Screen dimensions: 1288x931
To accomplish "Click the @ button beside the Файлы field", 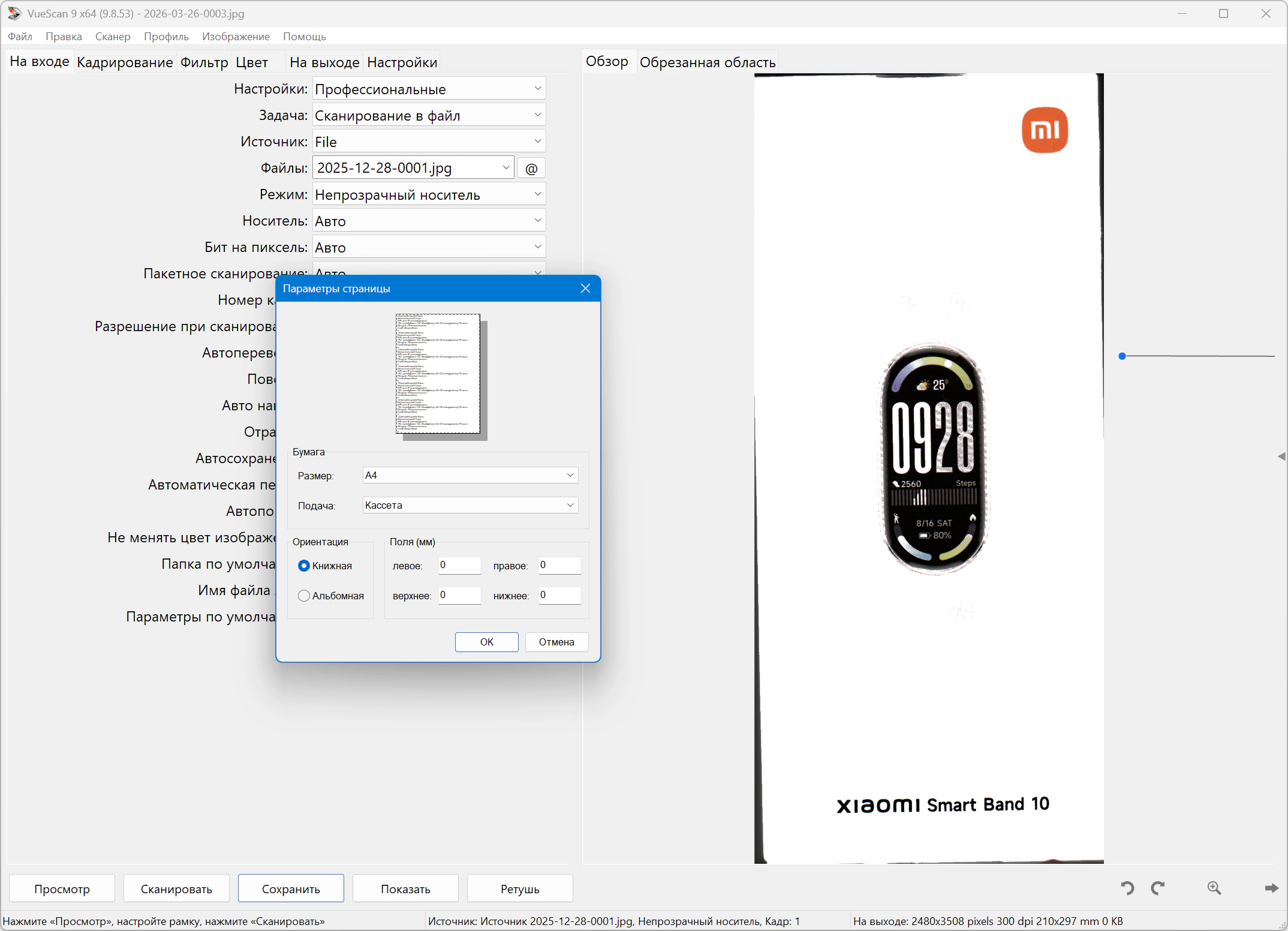I will coord(531,169).
